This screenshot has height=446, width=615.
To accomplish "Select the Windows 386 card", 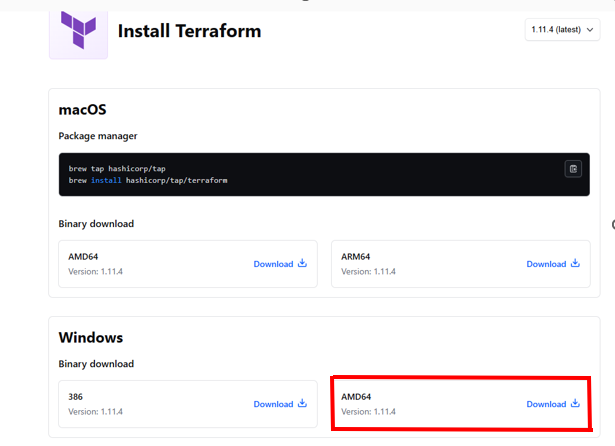I will [x=188, y=404].
